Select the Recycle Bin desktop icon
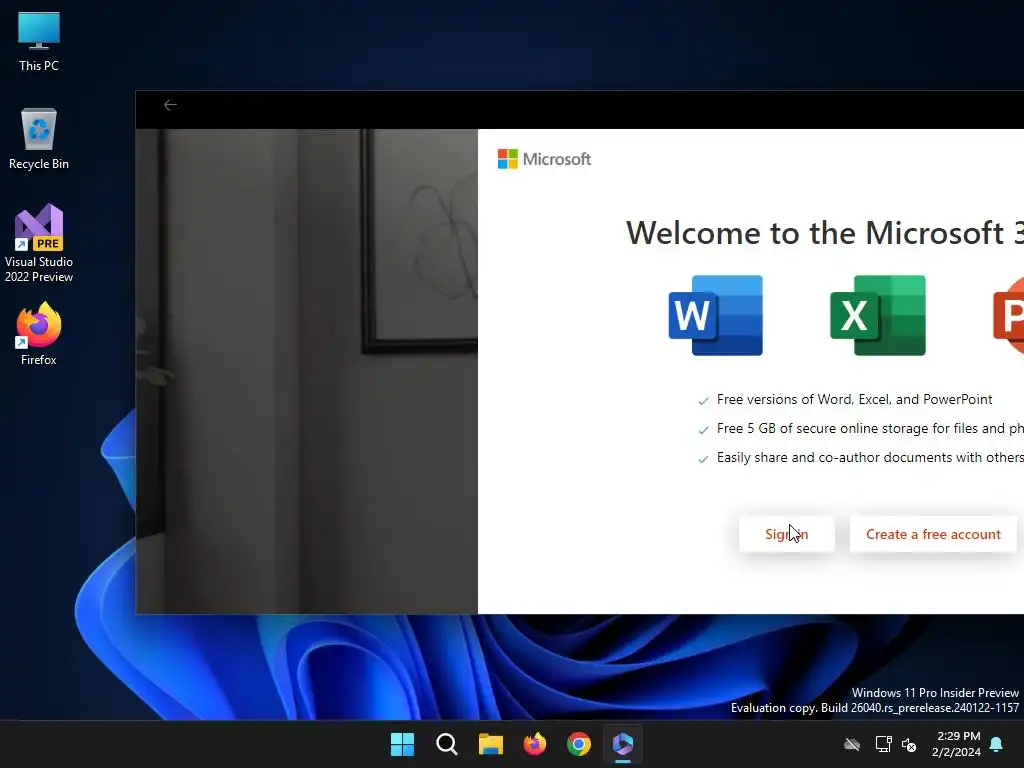This screenshot has height=768, width=1024. [x=39, y=139]
